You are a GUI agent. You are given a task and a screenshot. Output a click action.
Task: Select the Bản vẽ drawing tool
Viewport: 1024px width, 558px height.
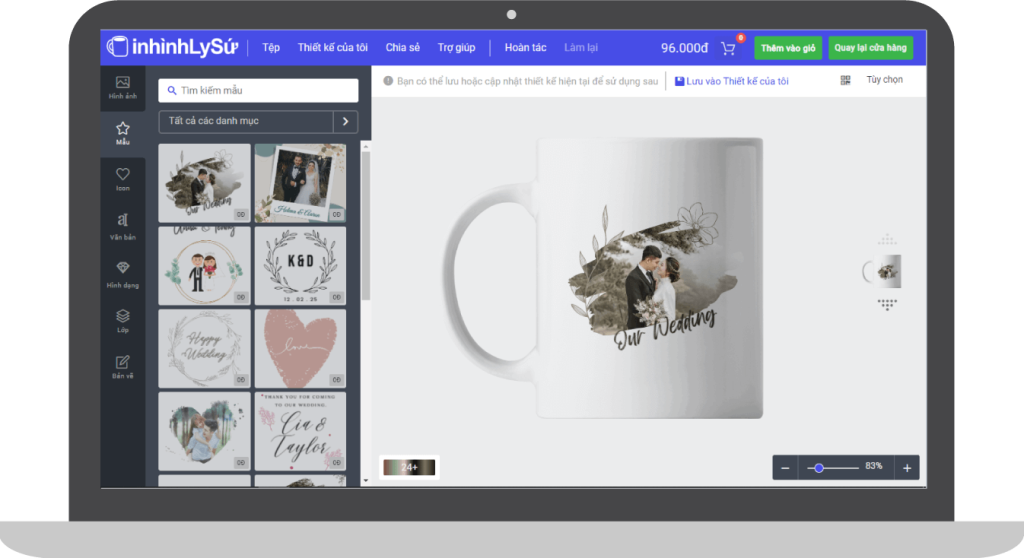tap(122, 366)
